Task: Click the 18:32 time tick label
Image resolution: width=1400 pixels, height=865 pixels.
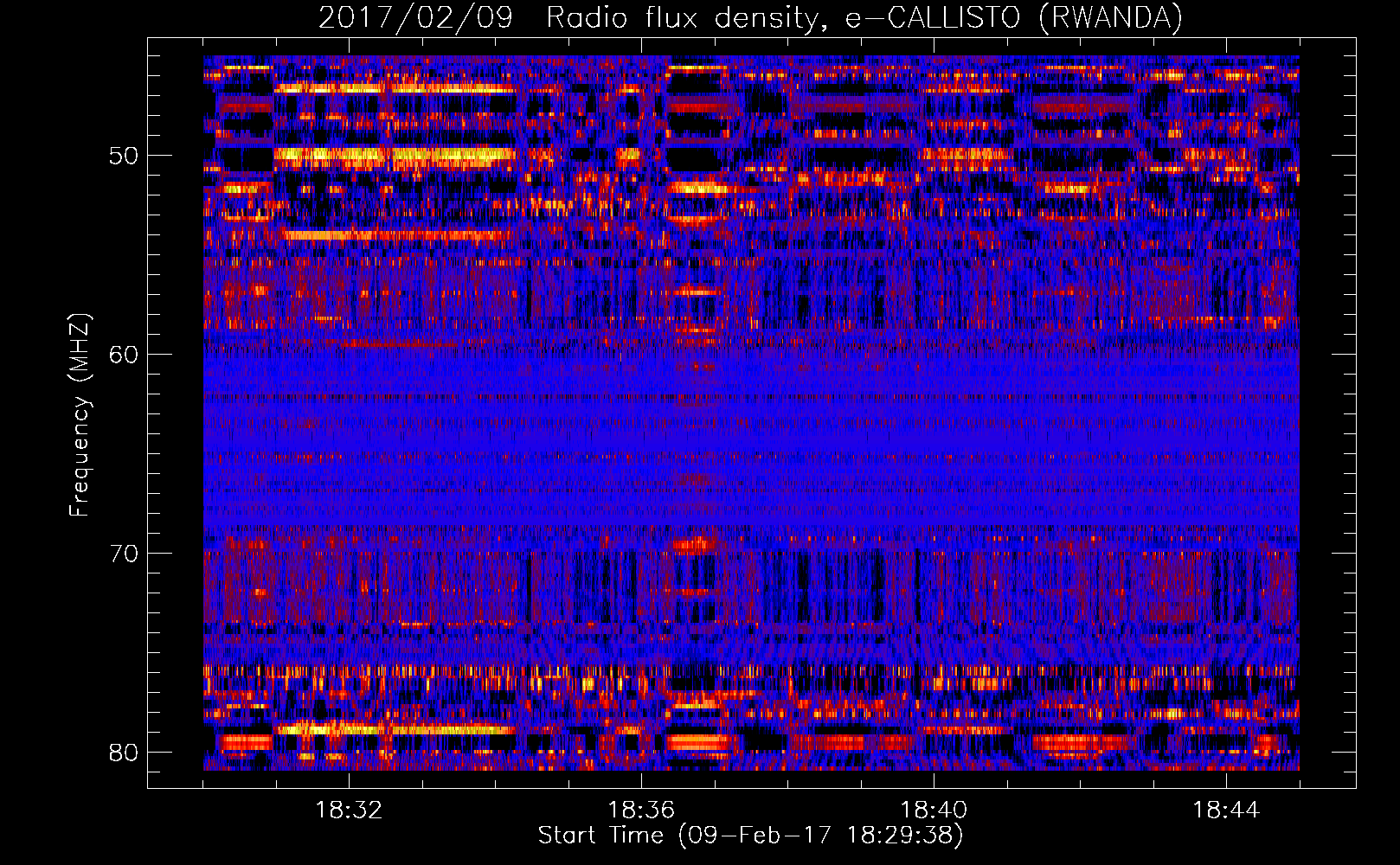Action: click(x=349, y=811)
